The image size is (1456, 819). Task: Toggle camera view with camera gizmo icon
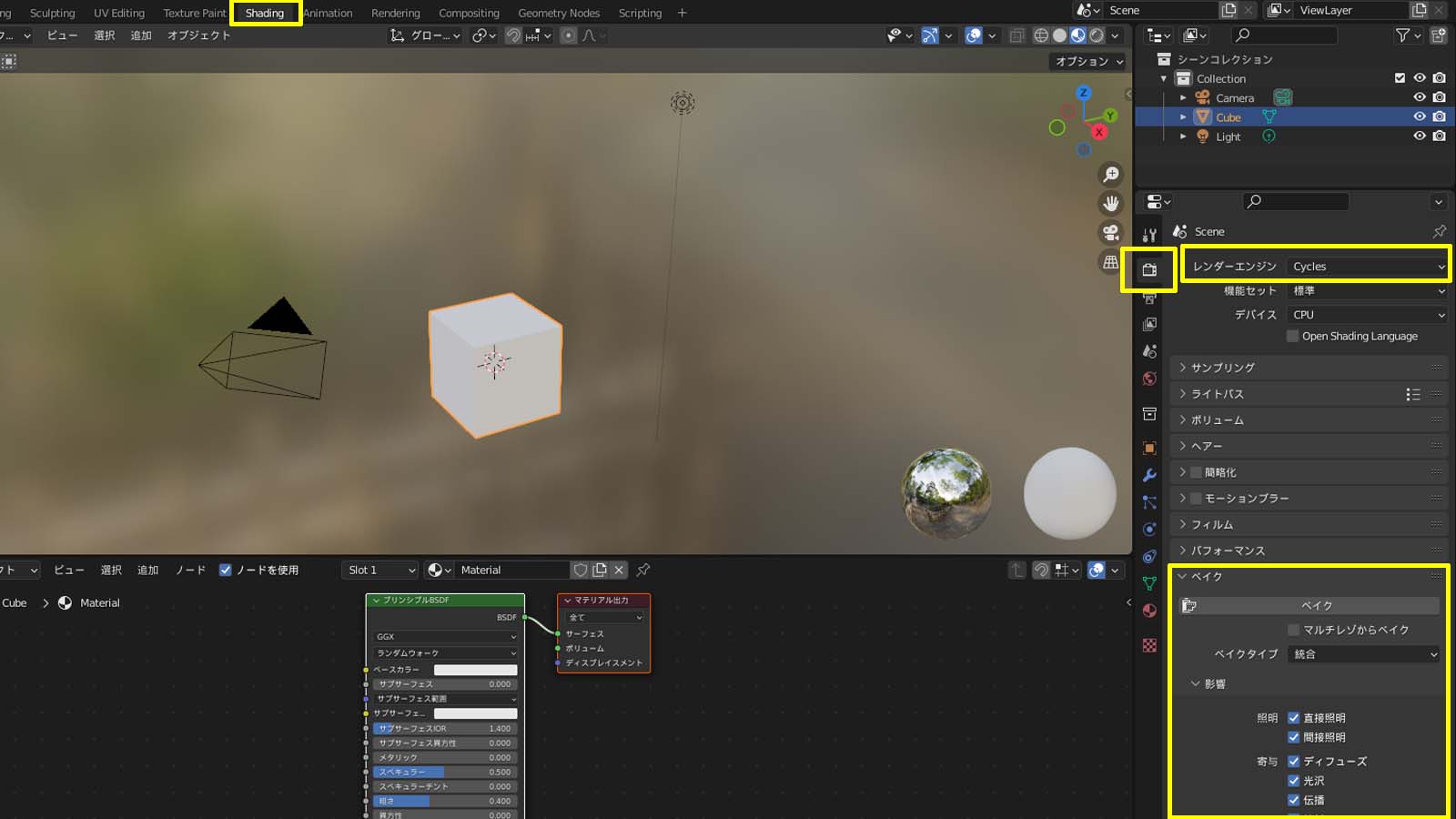click(x=1111, y=233)
